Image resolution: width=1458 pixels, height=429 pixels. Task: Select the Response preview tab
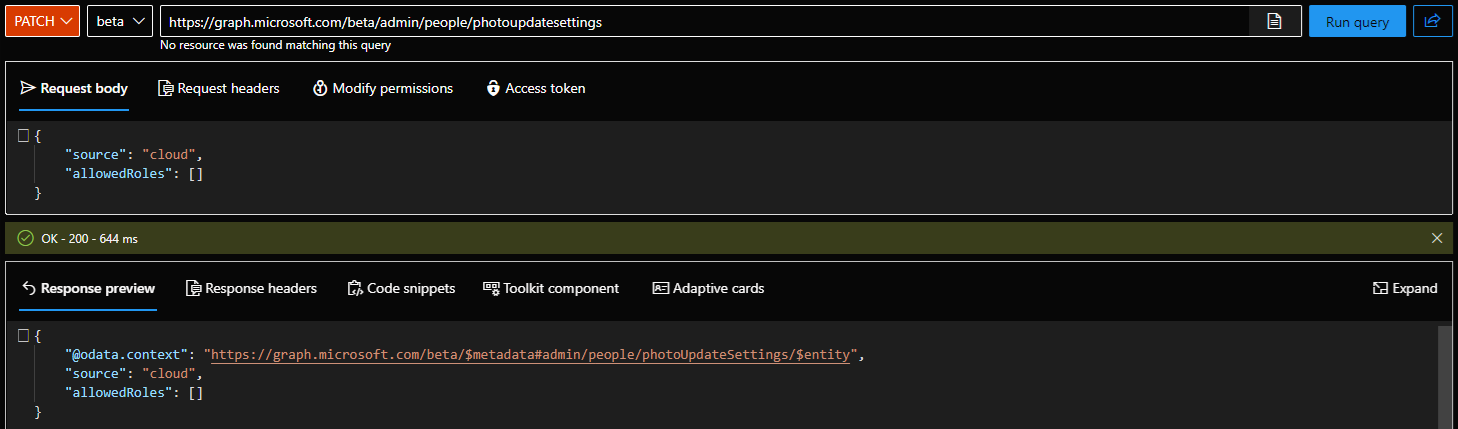point(88,288)
